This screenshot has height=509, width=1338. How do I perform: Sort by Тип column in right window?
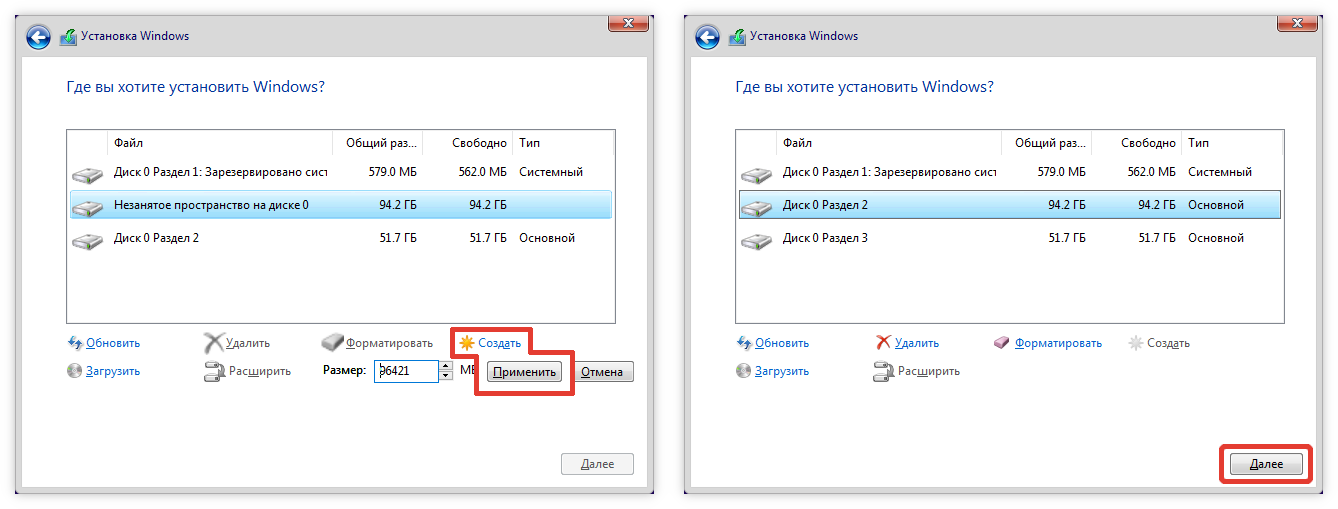[x=1232, y=143]
